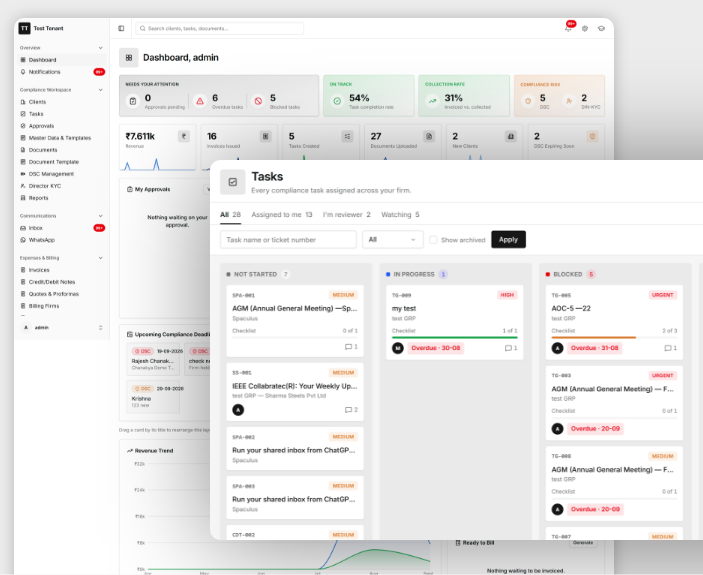The height and width of the screenshot is (575, 703).
Task: Go to Tasks in the sidebar
Action: (x=62, y=114)
